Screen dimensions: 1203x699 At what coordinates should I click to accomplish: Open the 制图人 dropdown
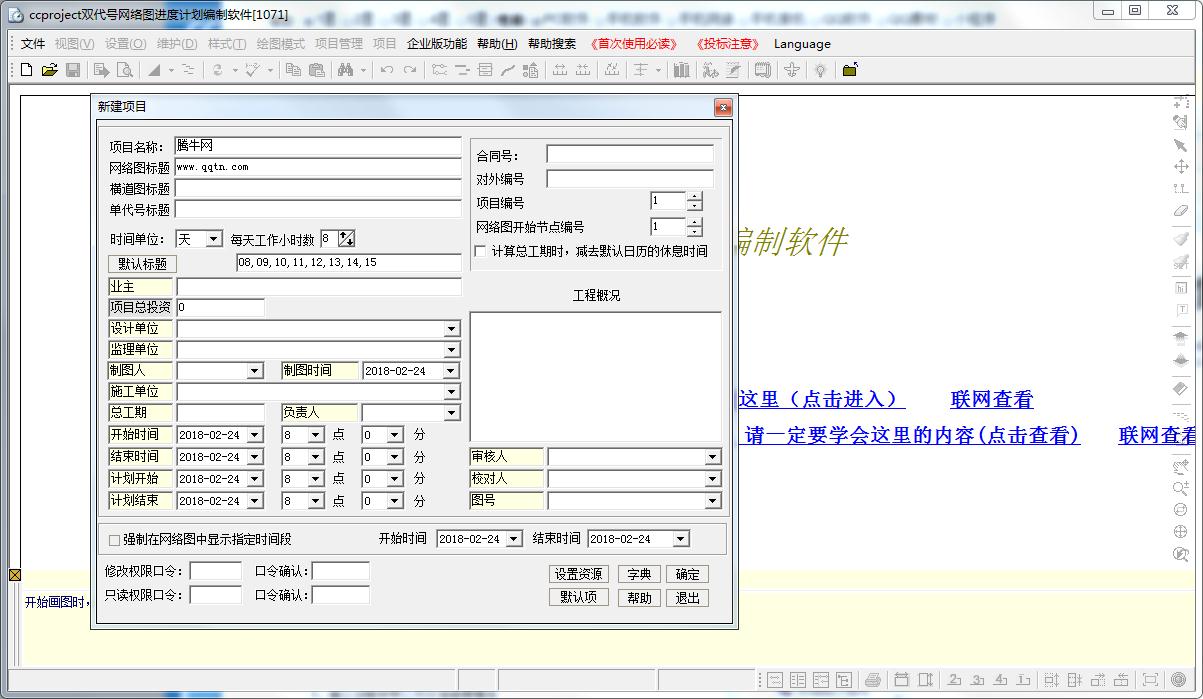(x=253, y=371)
